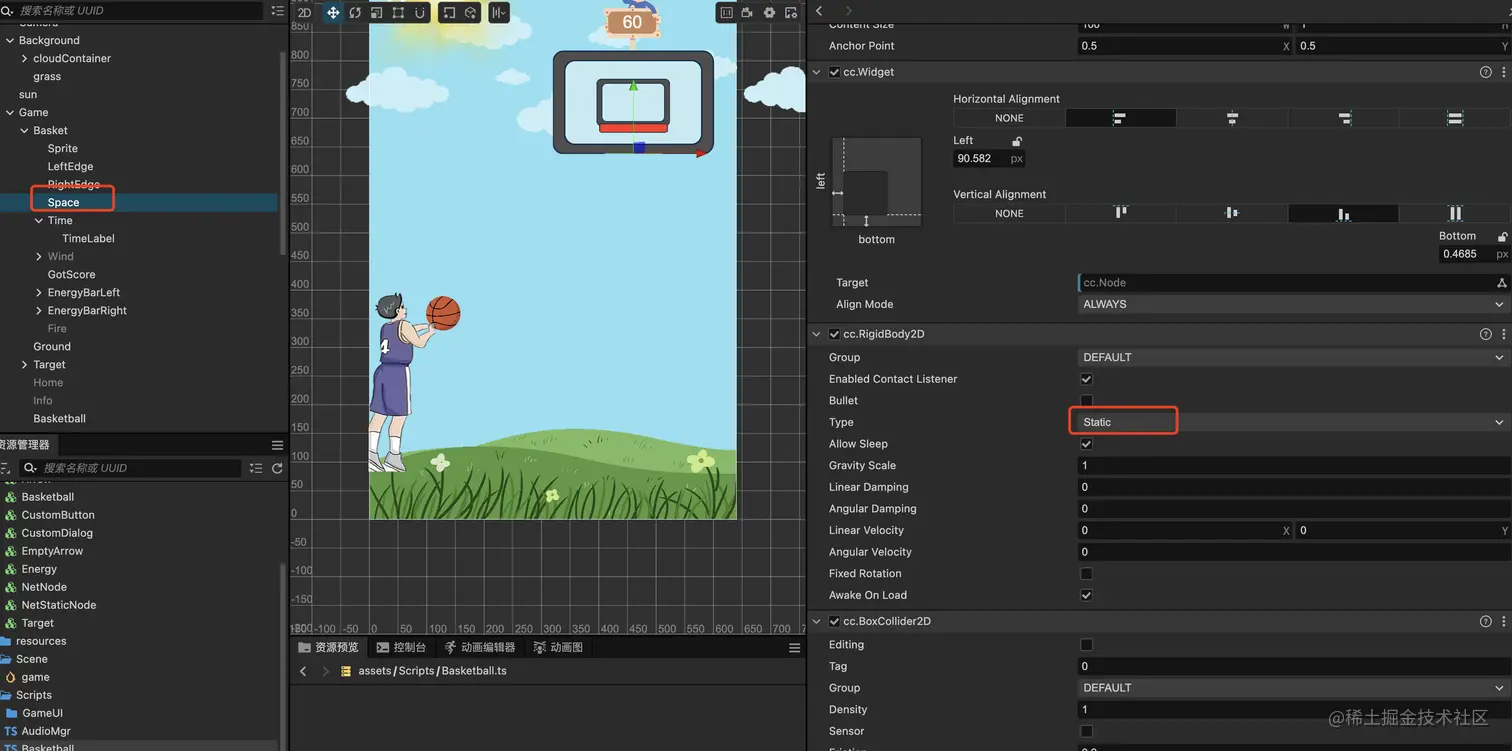Collapse the Basket node
The width and height of the screenshot is (1512, 751).
coord(24,131)
